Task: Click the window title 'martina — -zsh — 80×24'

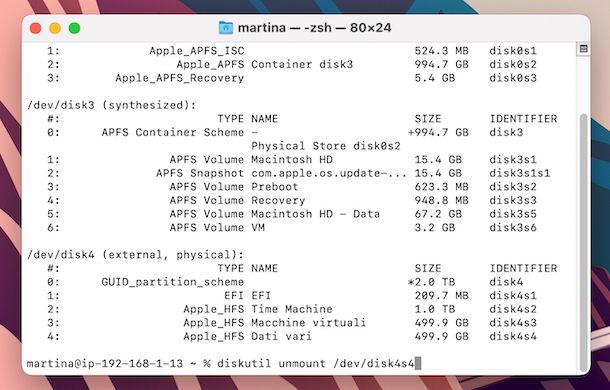Action: [314, 28]
